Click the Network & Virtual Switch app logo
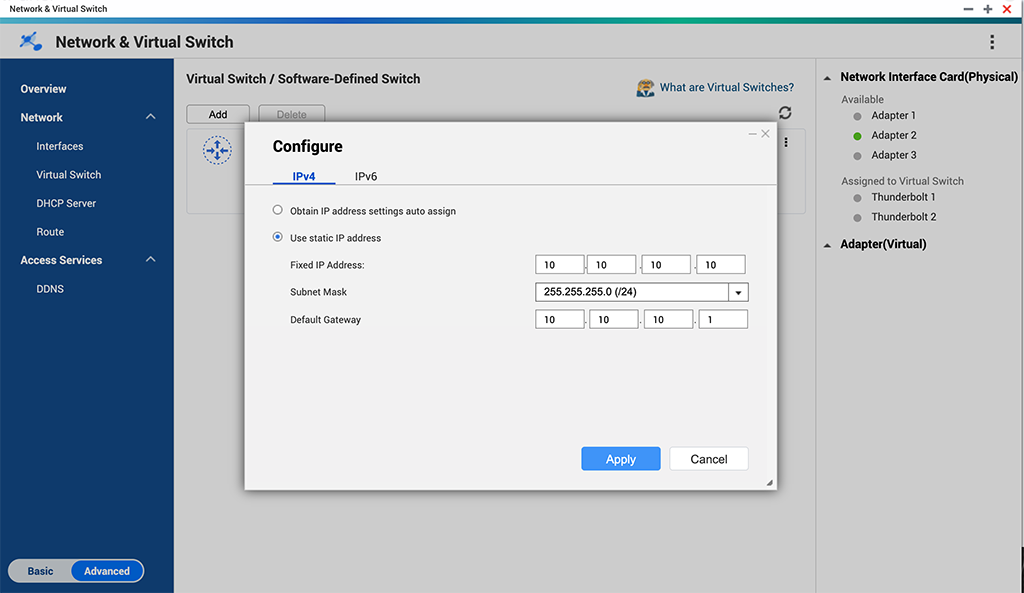This screenshot has height=593, width=1024. (x=31, y=41)
